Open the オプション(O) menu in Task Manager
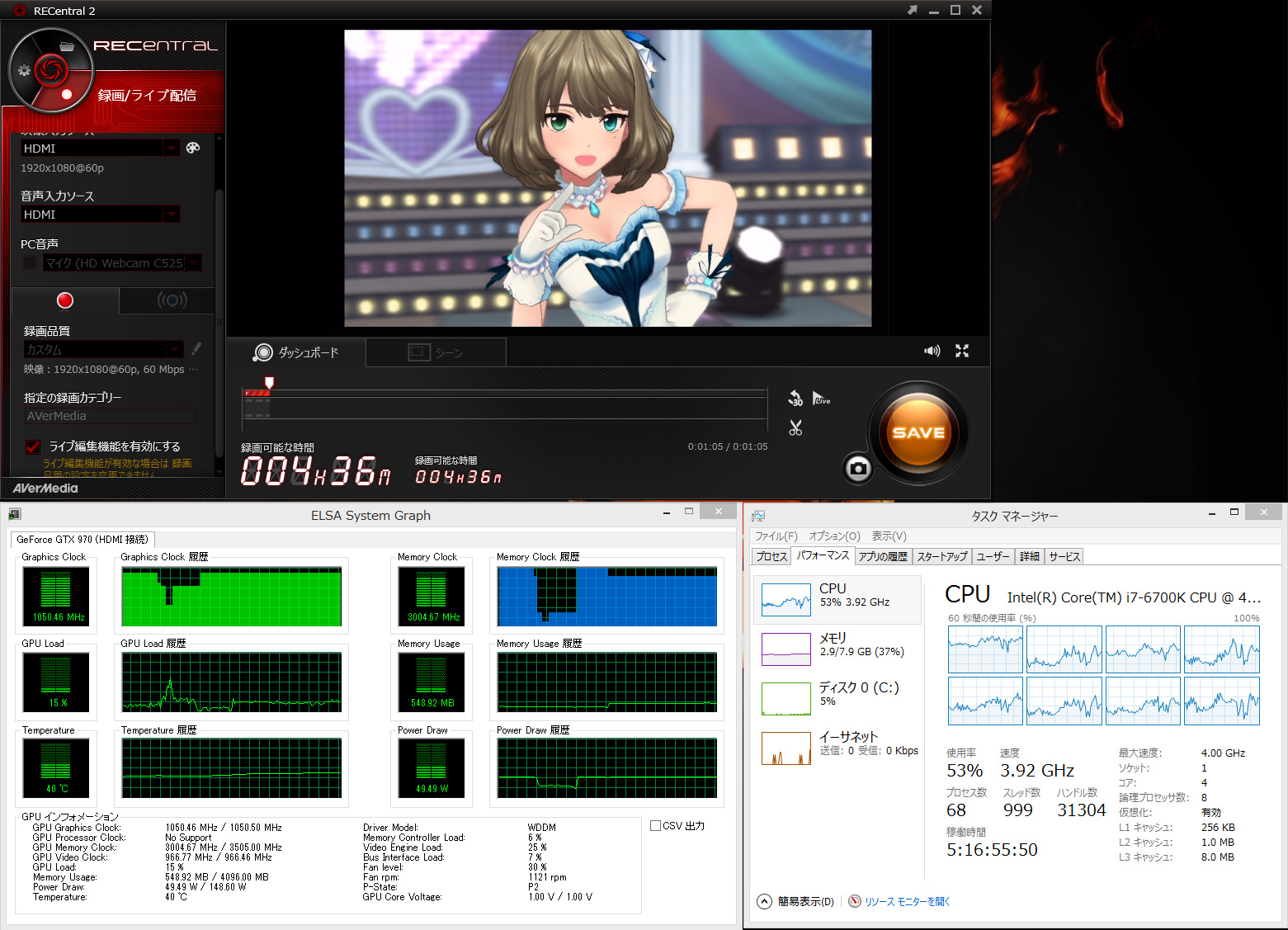Screen dimensions: 1288x930 pyautogui.click(x=835, y=536)
